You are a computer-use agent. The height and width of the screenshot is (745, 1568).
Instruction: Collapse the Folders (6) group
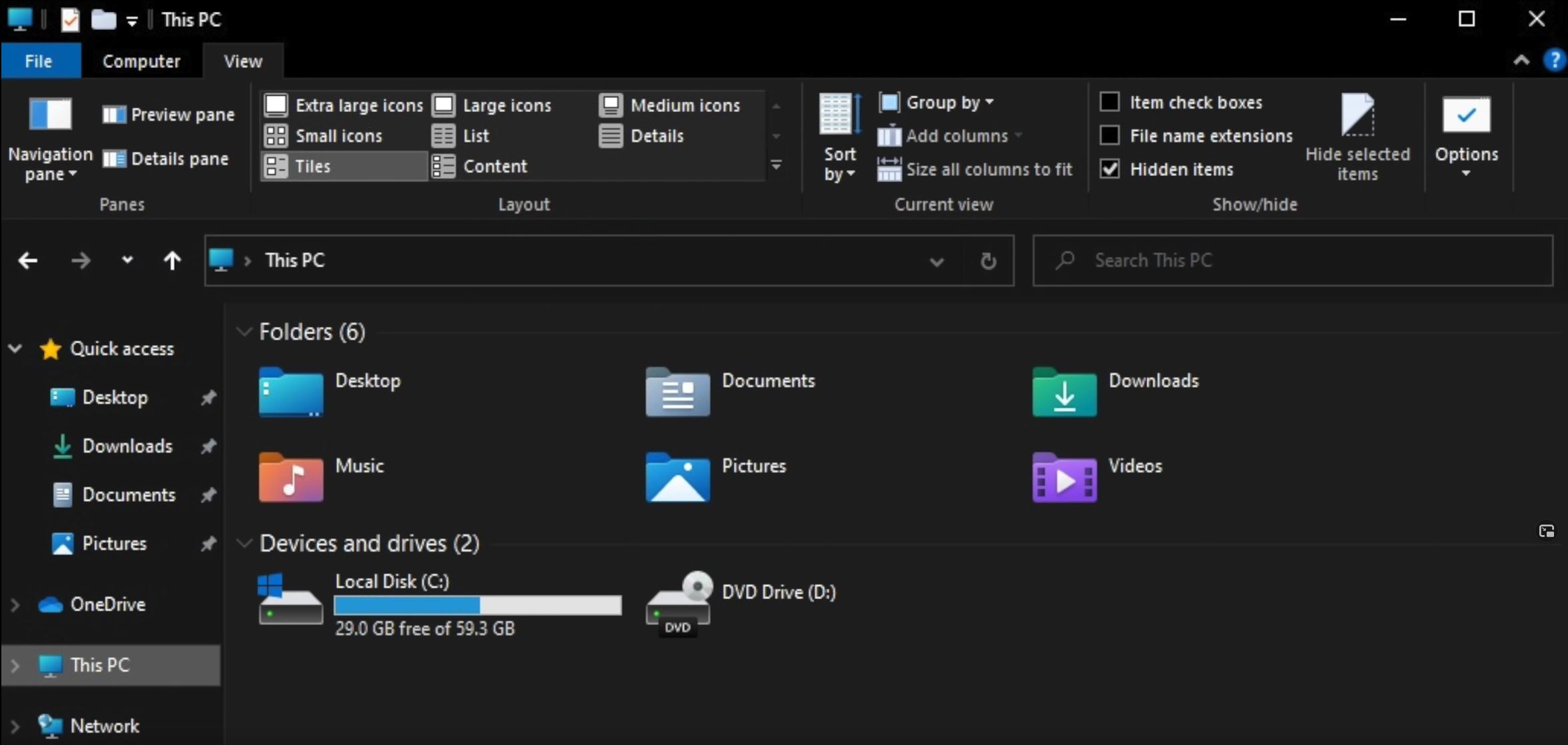pos(245,331)
